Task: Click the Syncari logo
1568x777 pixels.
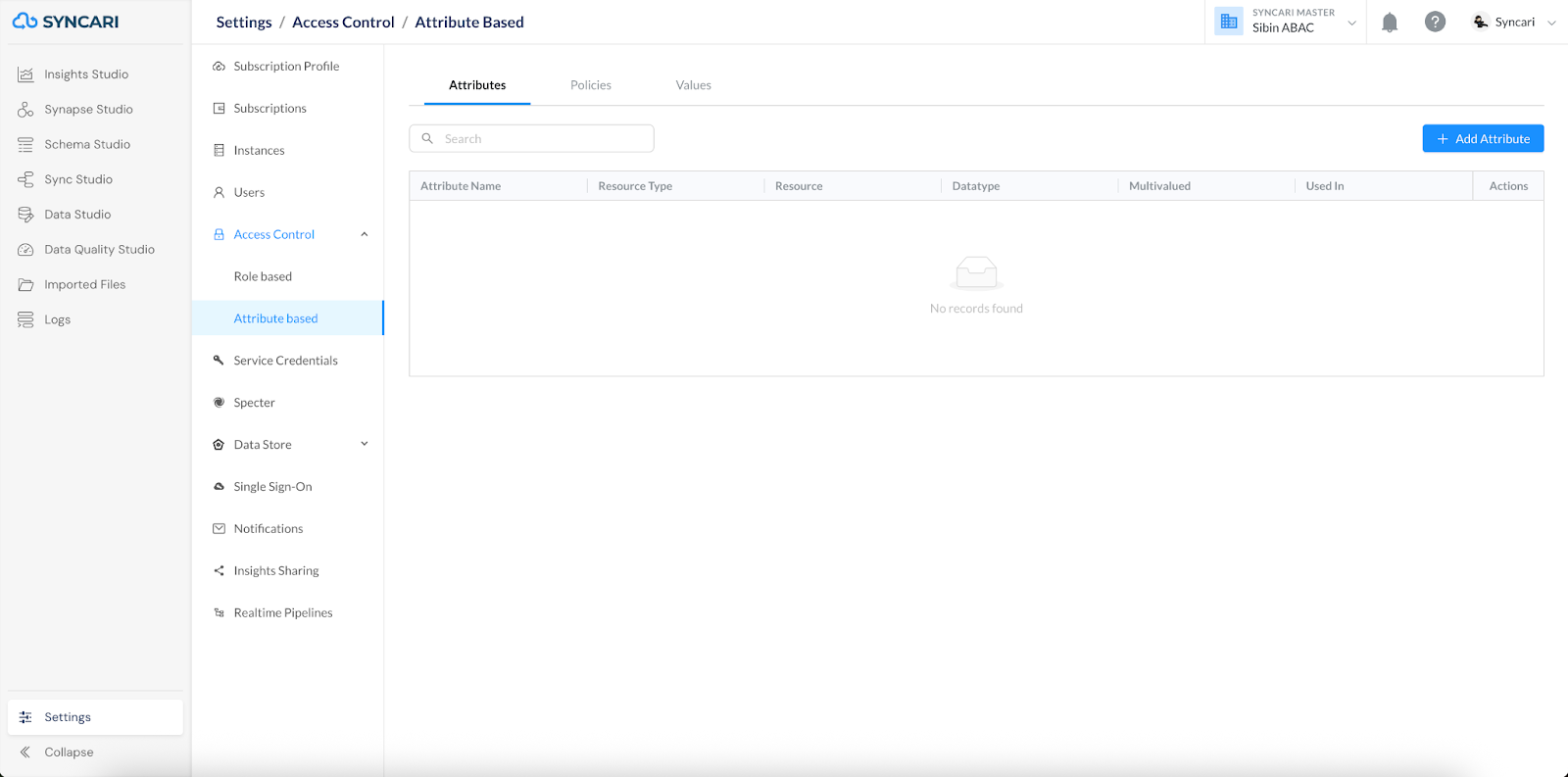Action: [x=66, y=22]
